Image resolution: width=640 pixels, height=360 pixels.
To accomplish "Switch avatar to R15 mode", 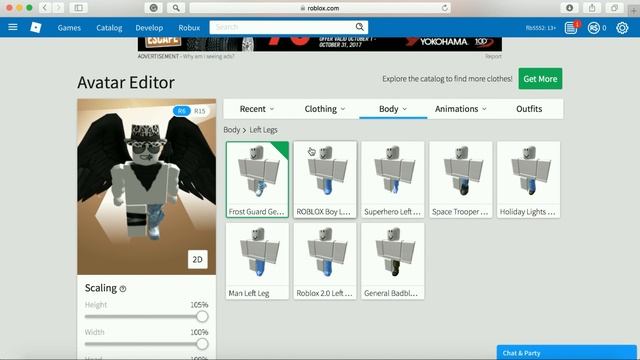I will pyautogui.click(x=200, y=111).
